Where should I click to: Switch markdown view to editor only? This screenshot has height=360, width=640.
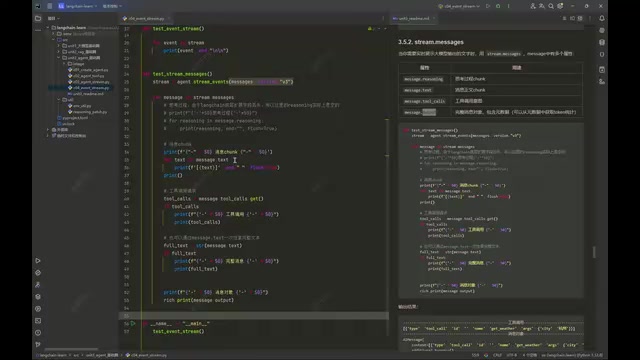(564, 18)
